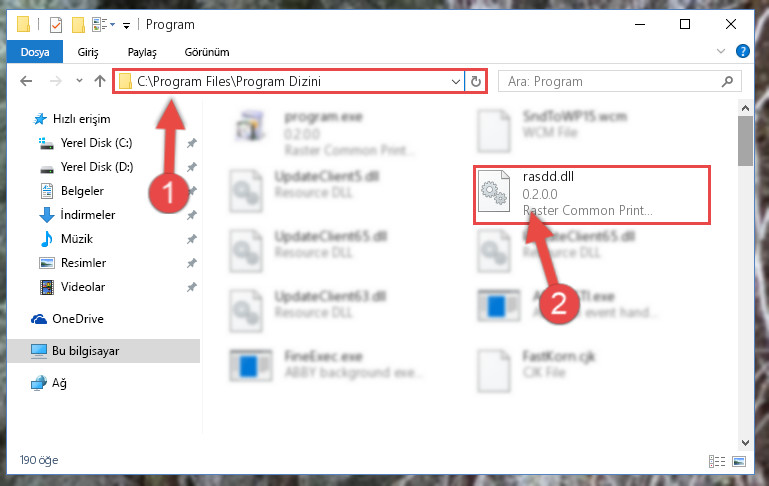Switch to large icons view in the status bar
The height and width of the screenshot is (486, 769).
(739, 461)
